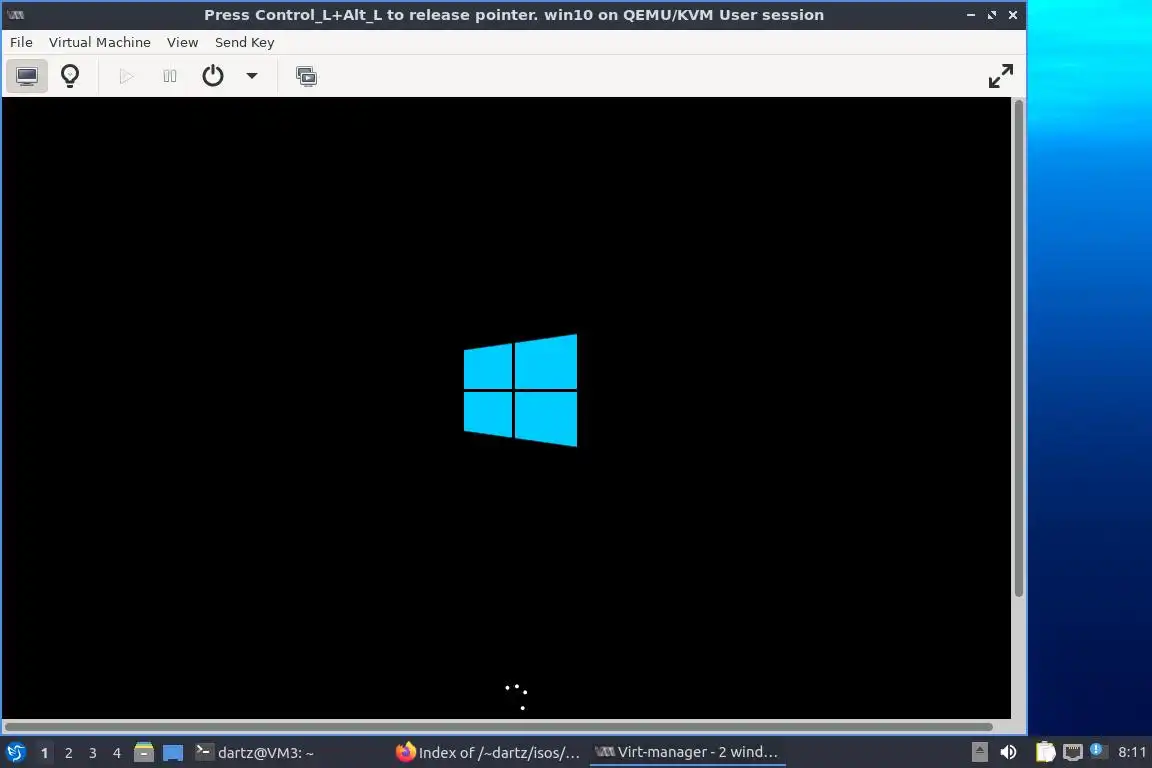The image size is (1152, 768).
Task: Switch to Firefox Index of /~dartz/isos window
Action: click(x=489, y=753)
